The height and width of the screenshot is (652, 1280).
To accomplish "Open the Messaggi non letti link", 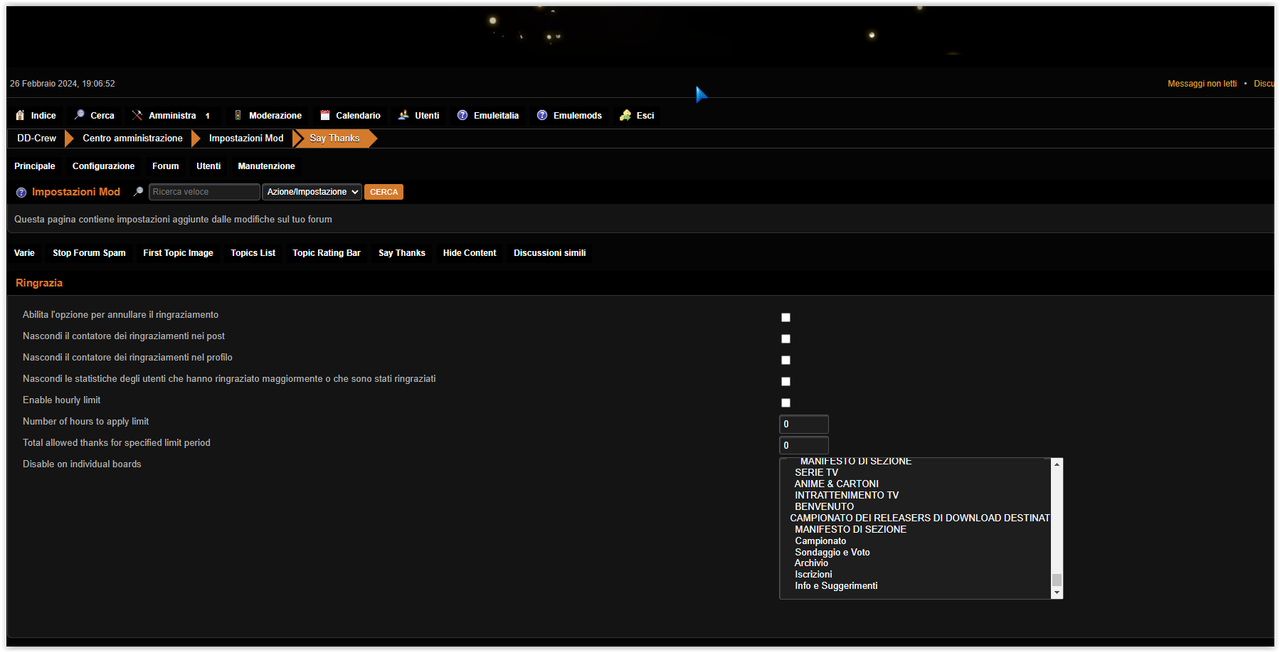I will coord(1202,84).
